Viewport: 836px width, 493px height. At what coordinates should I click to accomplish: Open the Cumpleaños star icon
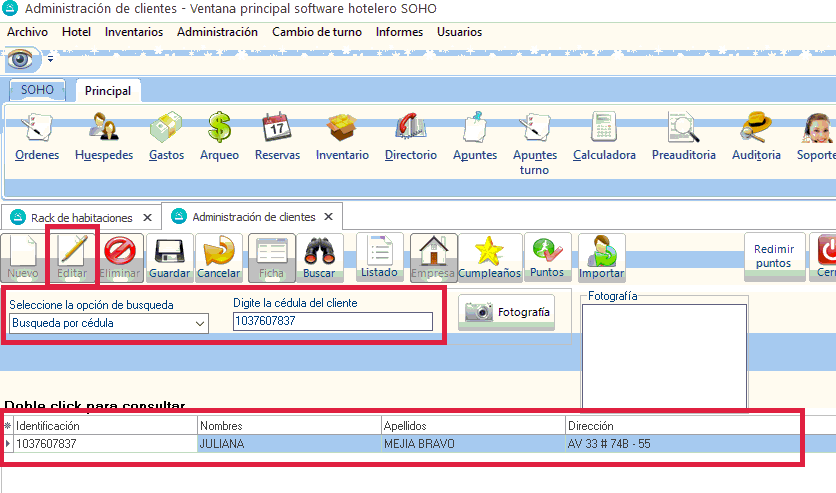pos(488,257)
